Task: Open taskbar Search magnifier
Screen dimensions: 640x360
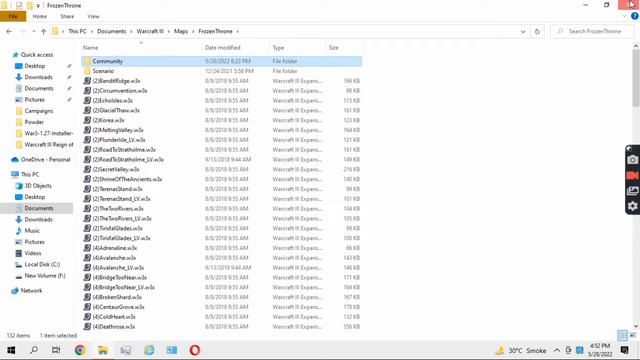Action: pos(34,350)
